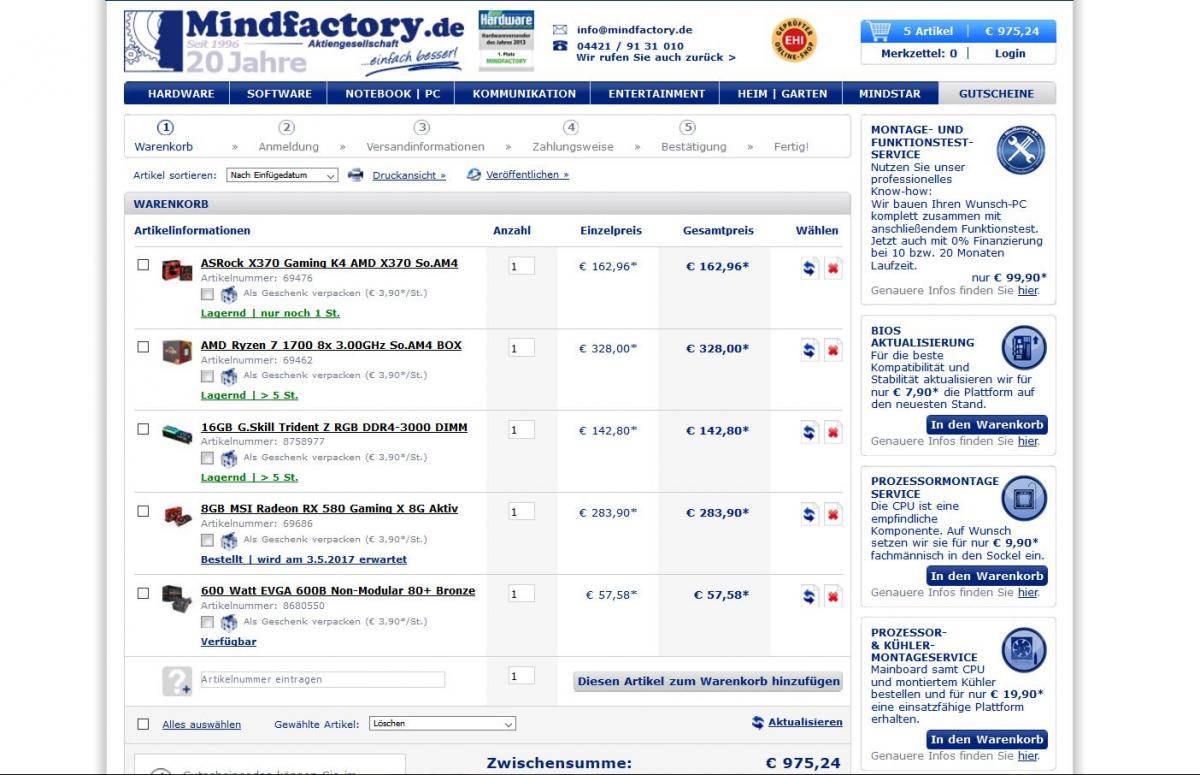
Task: Click ASRock motherboard product thumbnail
Action: coord(177,270)
